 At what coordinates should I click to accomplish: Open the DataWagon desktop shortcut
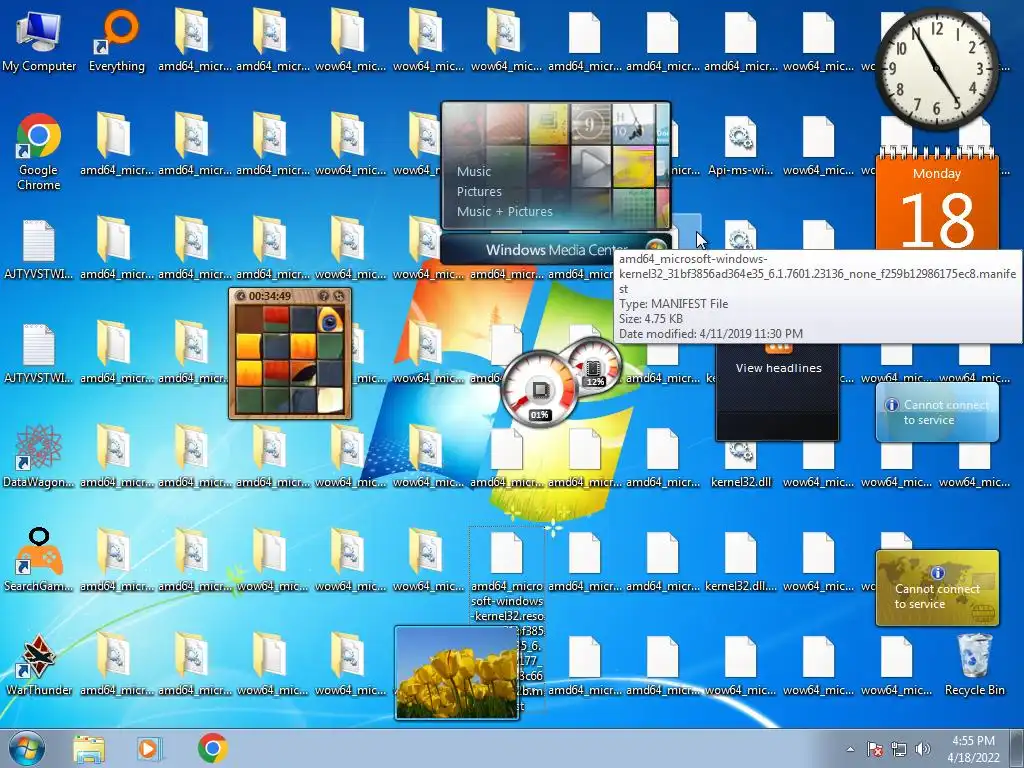pyautogui.click(x=39, y=456)
